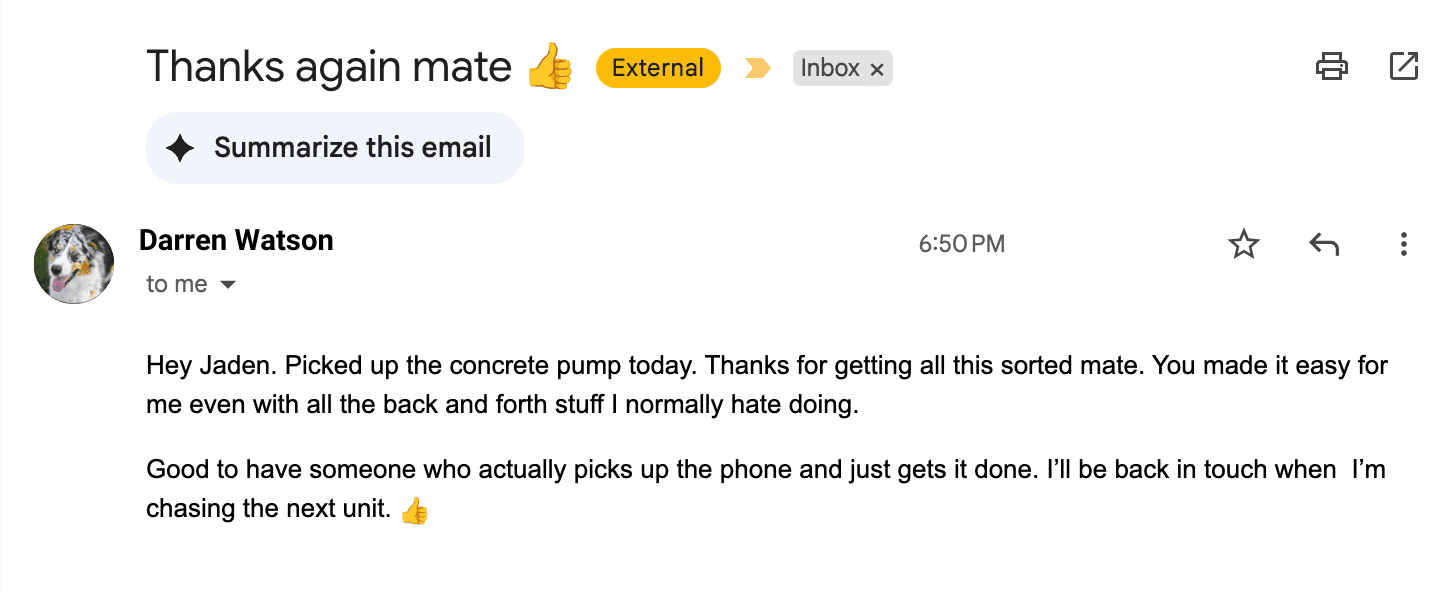Click Summarize this email
The image size is (1438, 592).
pyautogui.click(x=335, y=148)
